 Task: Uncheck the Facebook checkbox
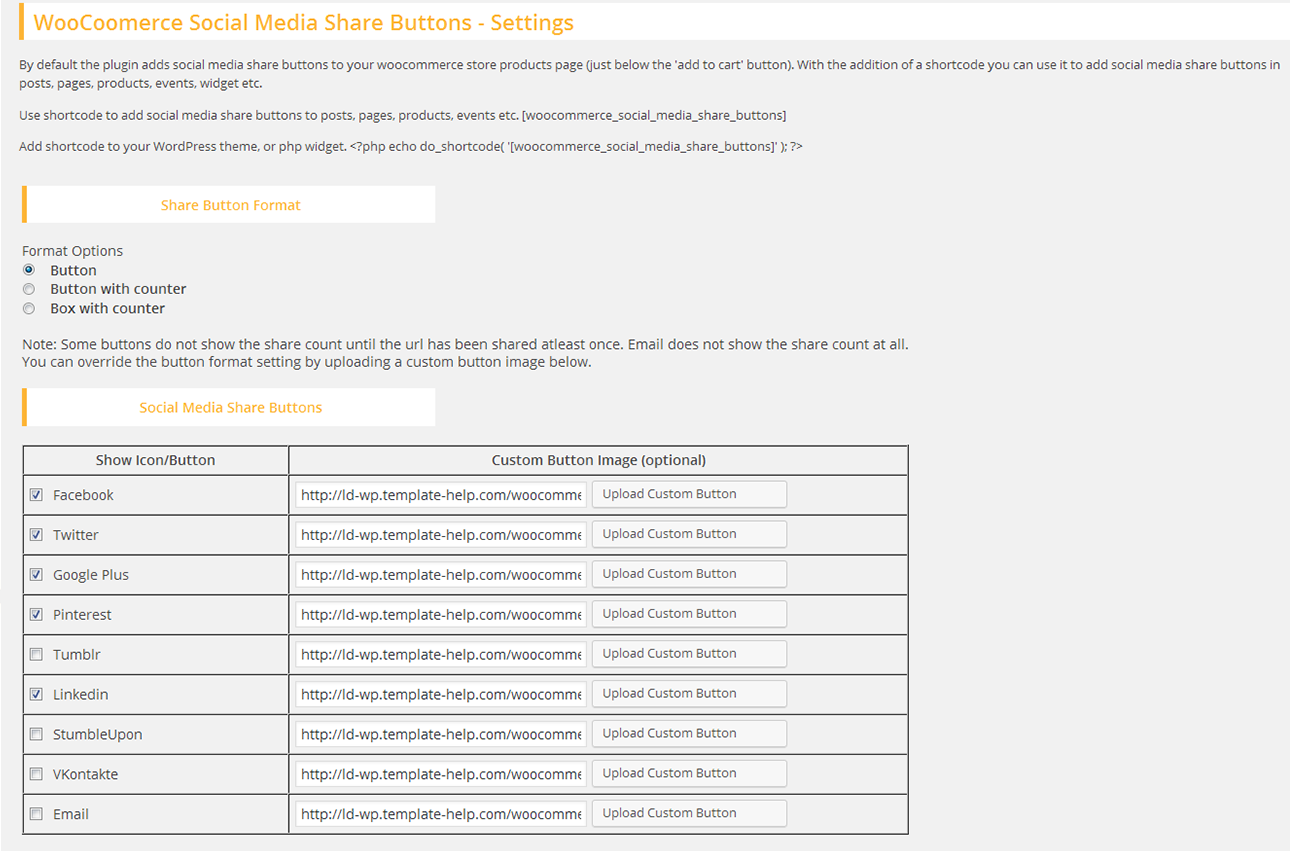tap(36, 495)
